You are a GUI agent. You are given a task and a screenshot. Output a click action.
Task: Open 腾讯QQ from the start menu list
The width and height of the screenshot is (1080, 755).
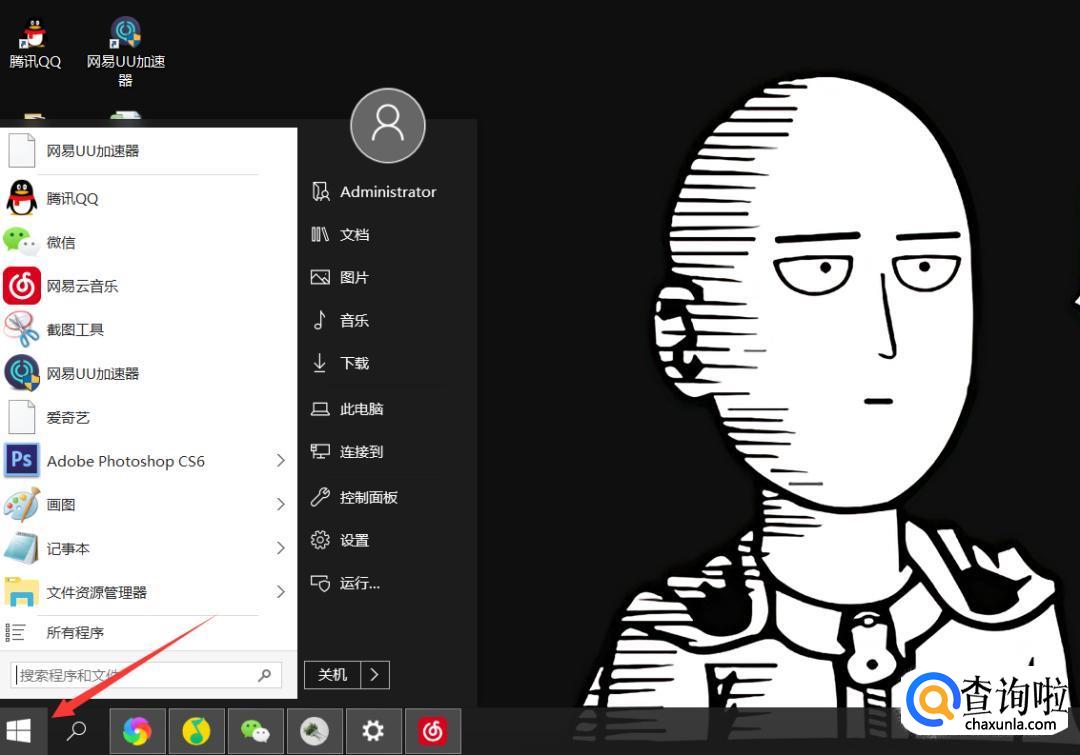pos(72,198)
